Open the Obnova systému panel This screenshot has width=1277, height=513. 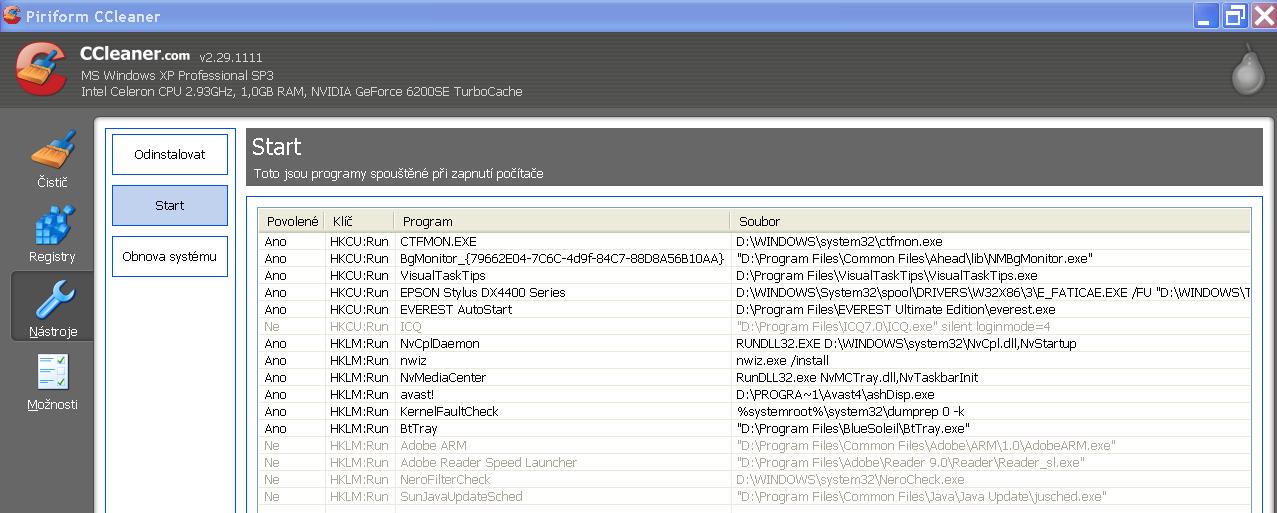[x=170, y=256]
